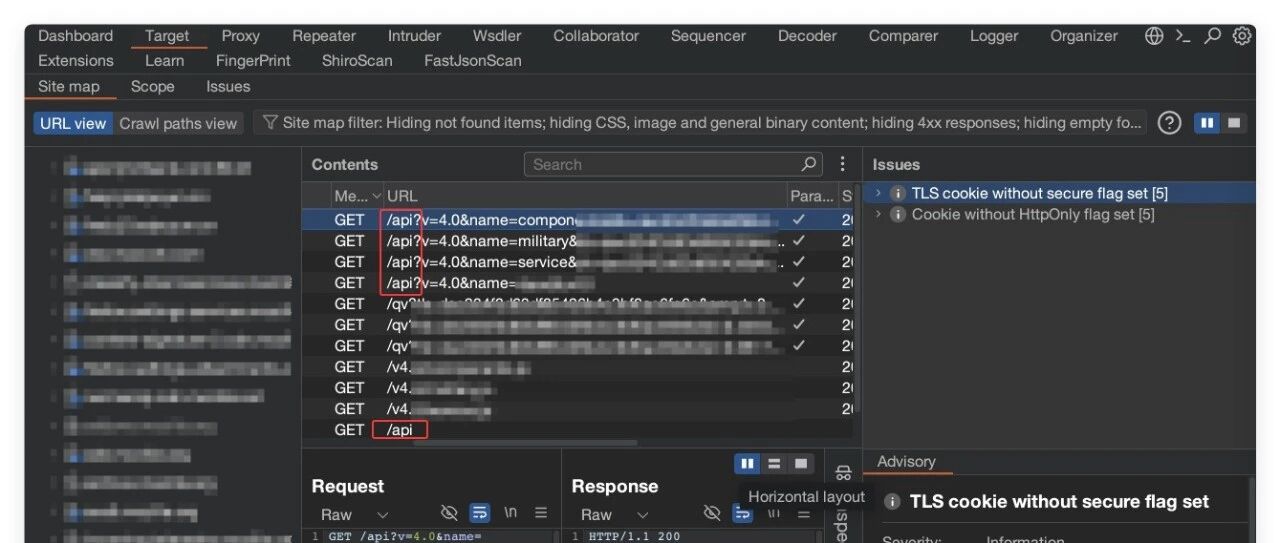Select combined tab layout for request/response

[800, 464]
